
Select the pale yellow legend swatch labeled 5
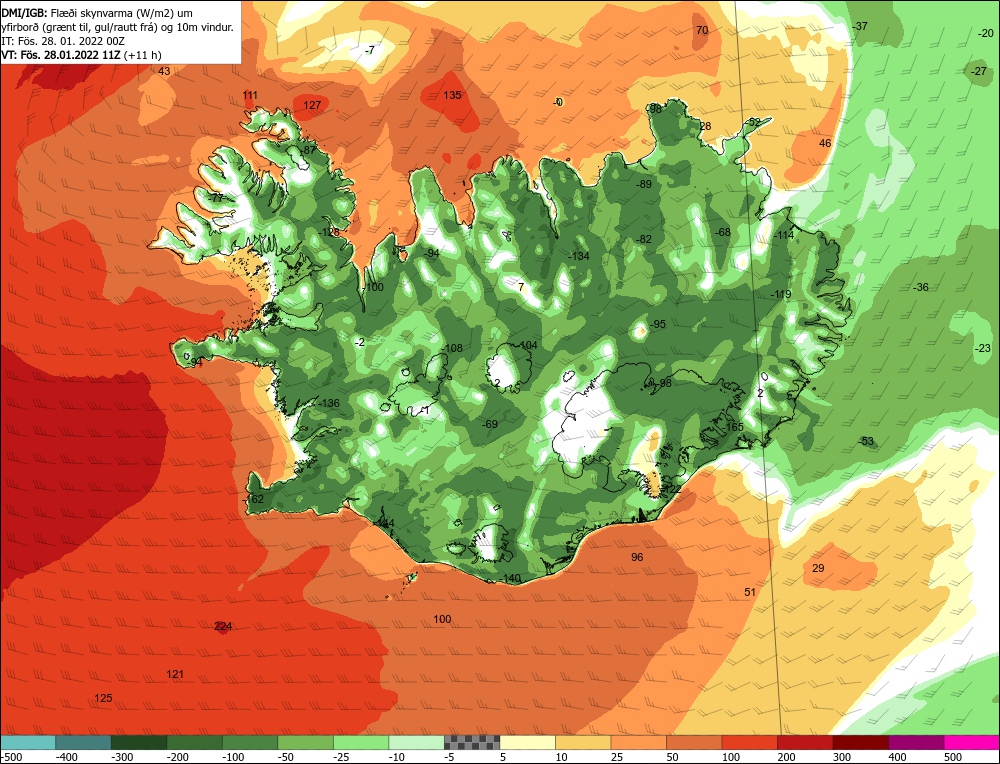tap(527, 742)
